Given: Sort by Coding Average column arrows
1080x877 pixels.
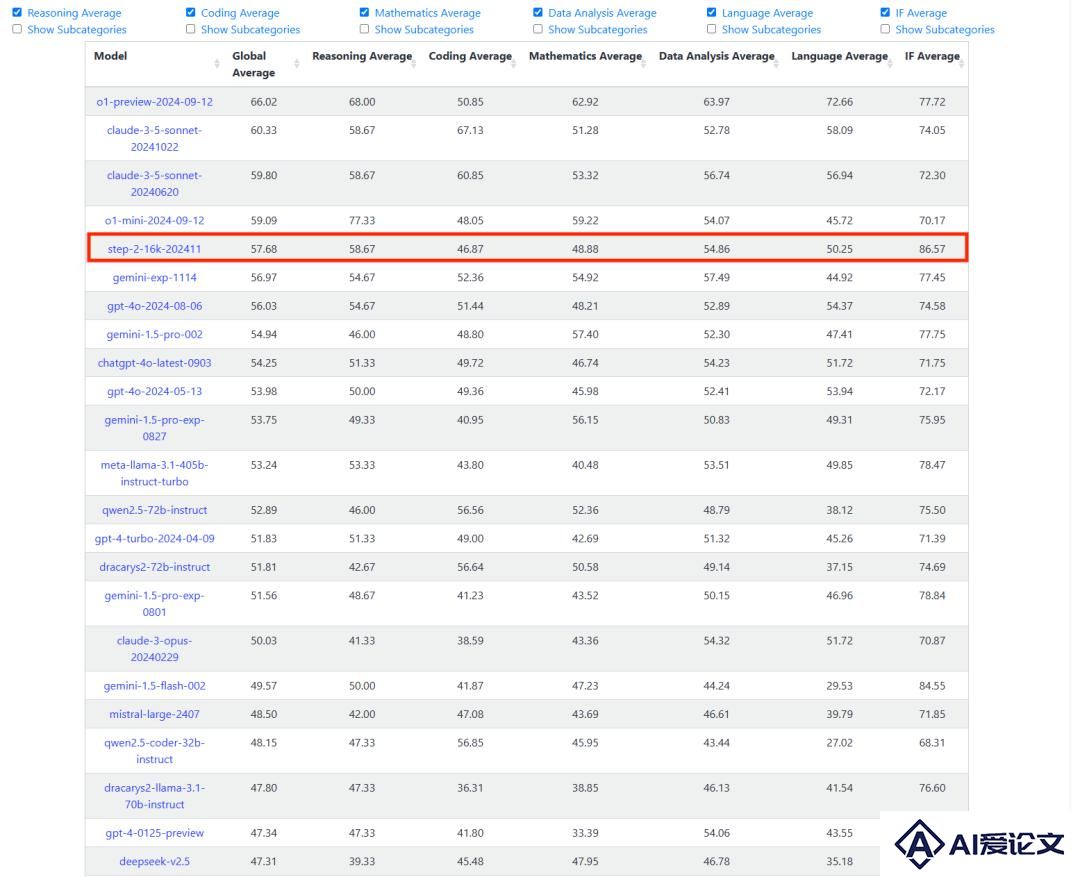Looking at the screenshot, I should (x=514, y=64).
